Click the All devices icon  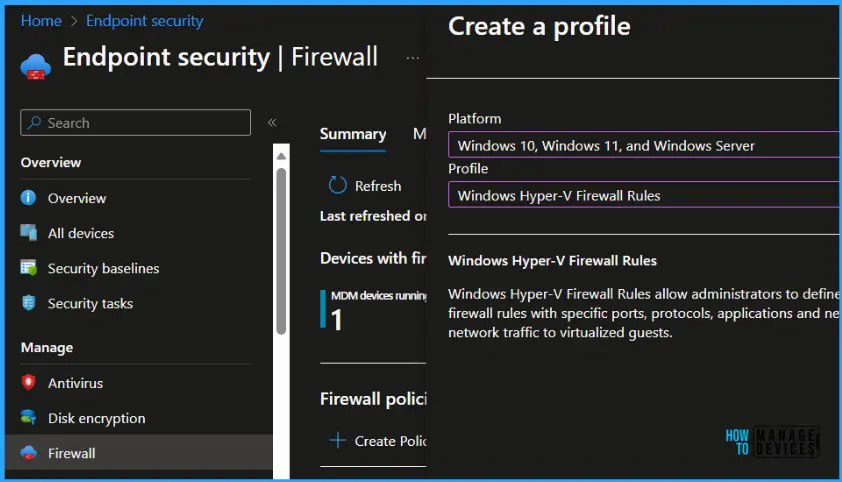coord(28,232)
